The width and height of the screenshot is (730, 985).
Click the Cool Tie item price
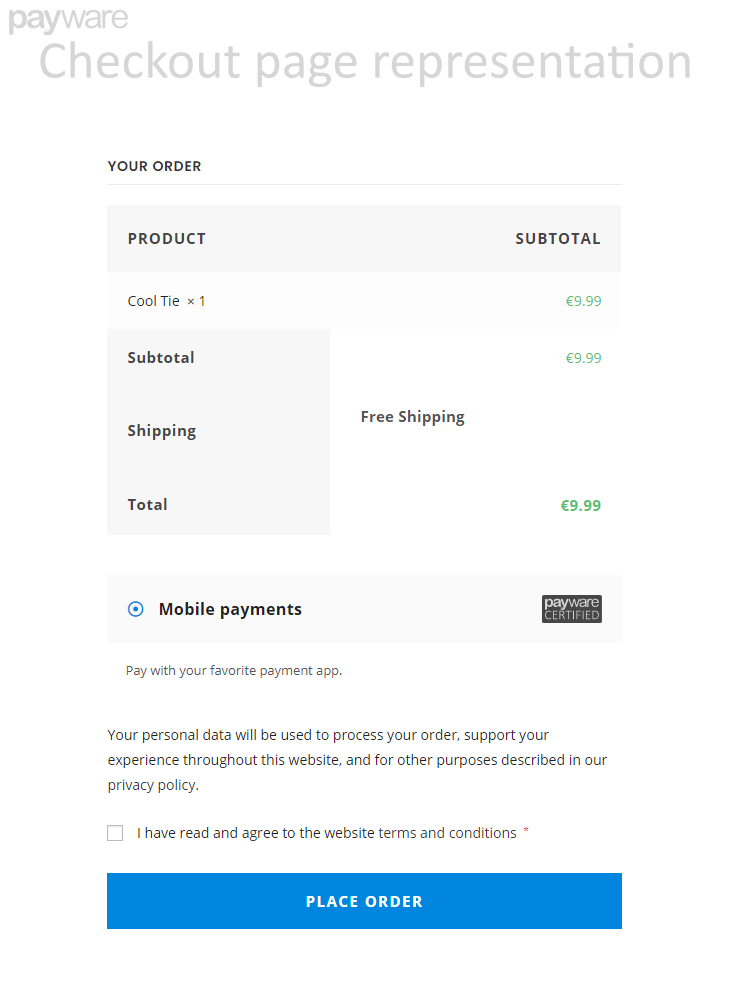click(583, 301)
